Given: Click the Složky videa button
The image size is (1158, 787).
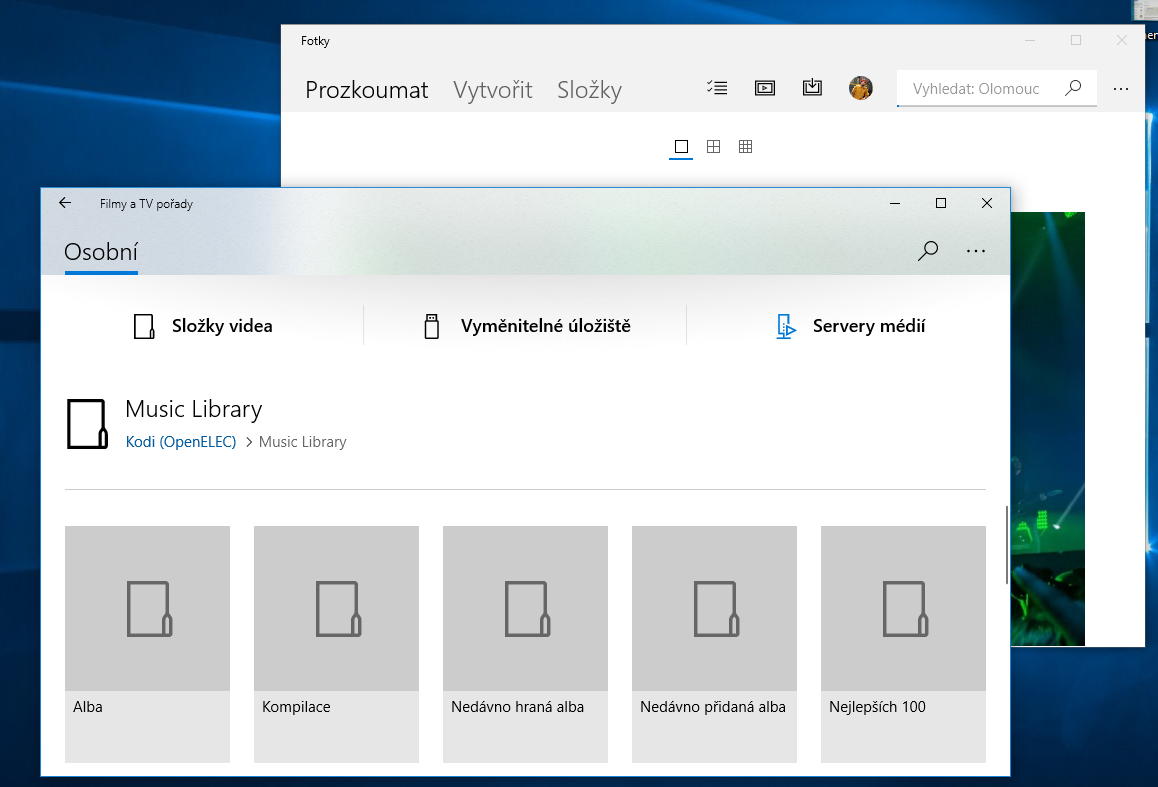Looking at the screenshot, I should tap(203, 326).
